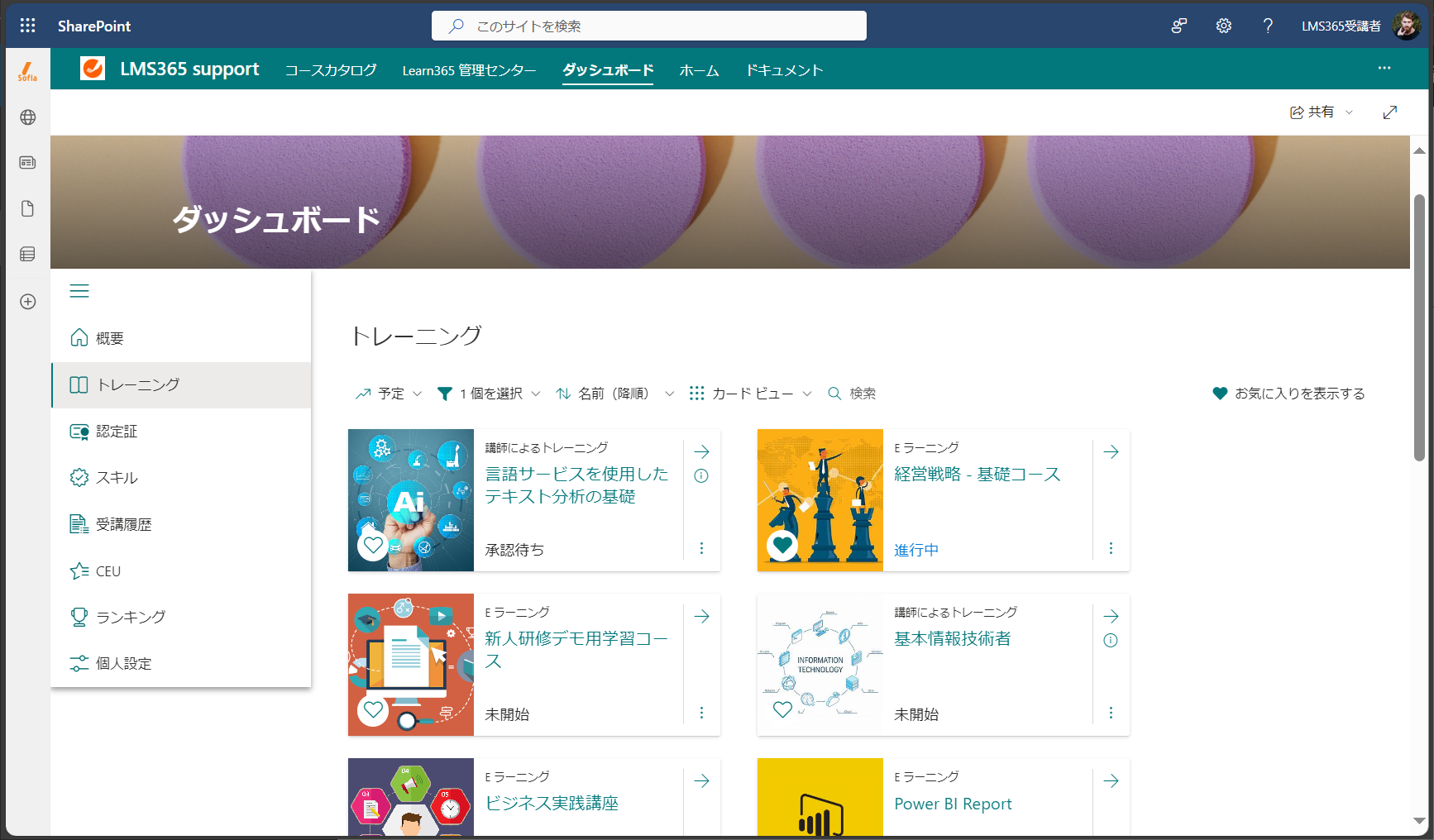Open CEU in dashboard sidebar

[x=181, y=571]
